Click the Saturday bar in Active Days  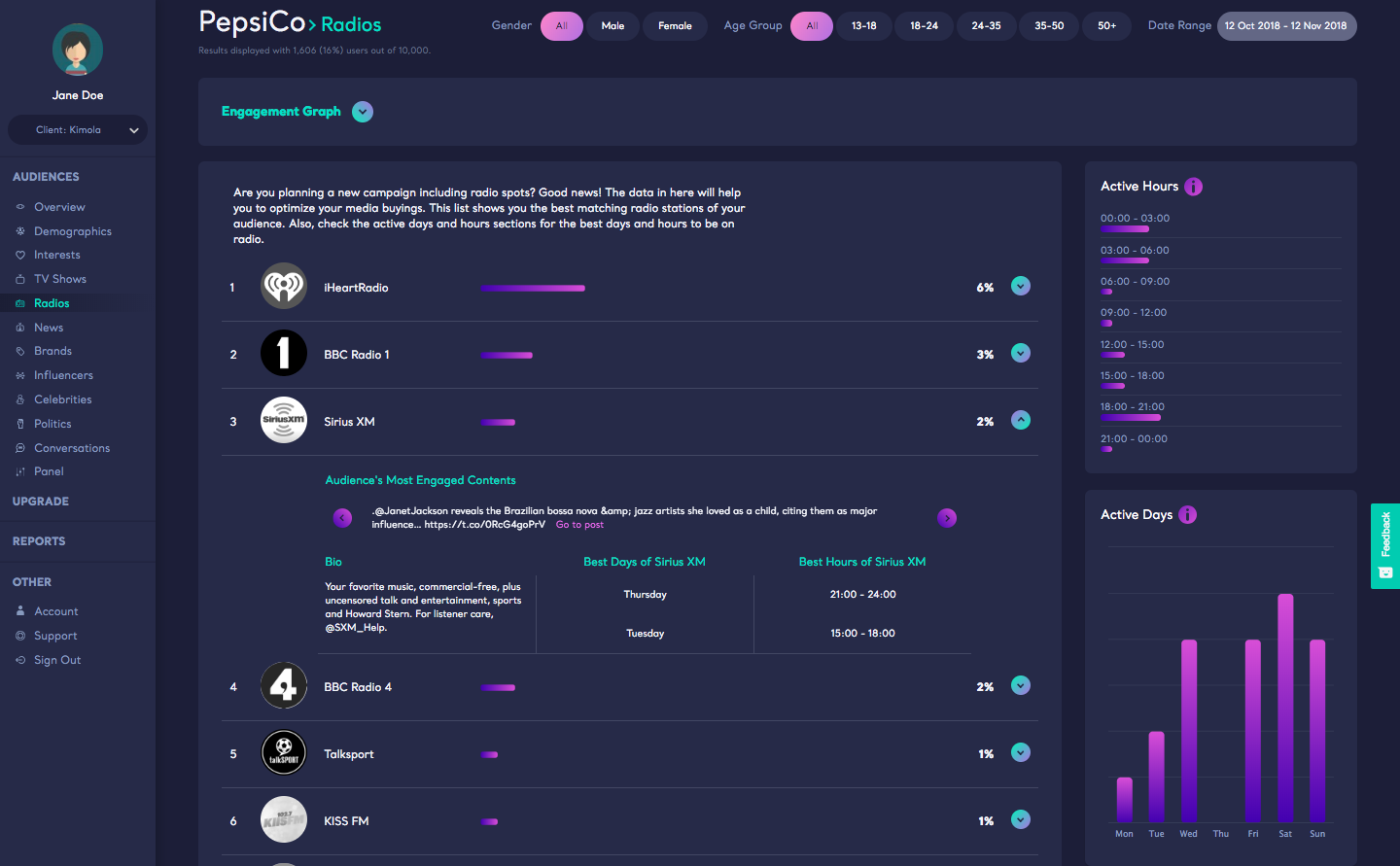tap(1285, 708)
